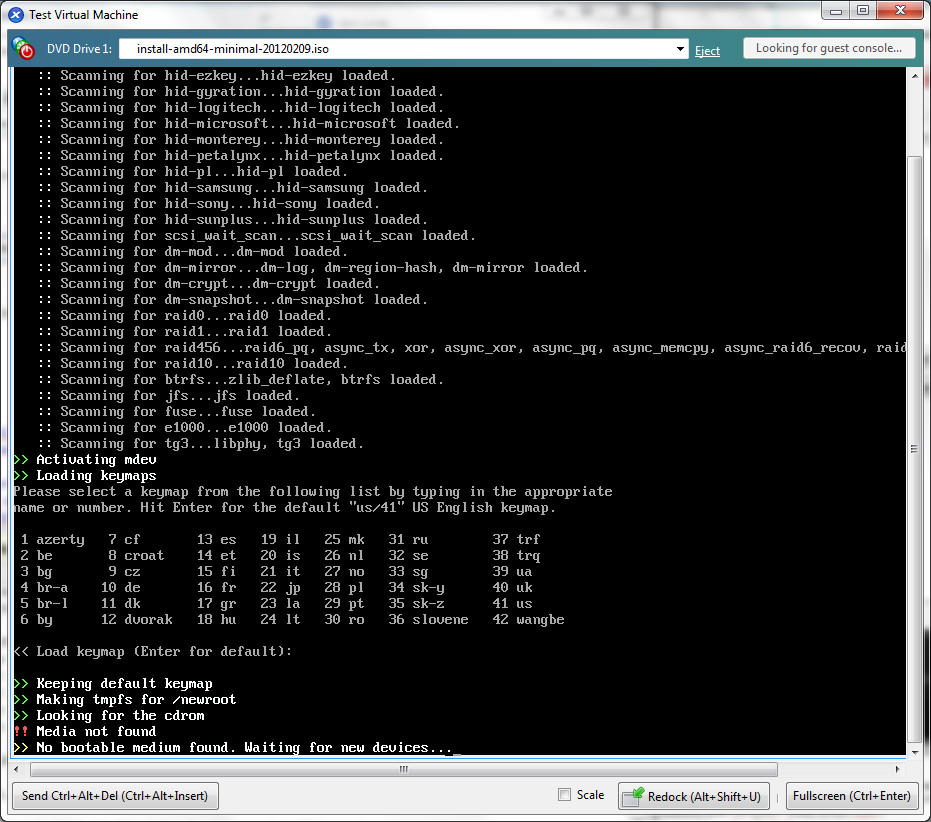Switch console to Fullscreen mode
This screenshot has height=822, width=931.
851,796
